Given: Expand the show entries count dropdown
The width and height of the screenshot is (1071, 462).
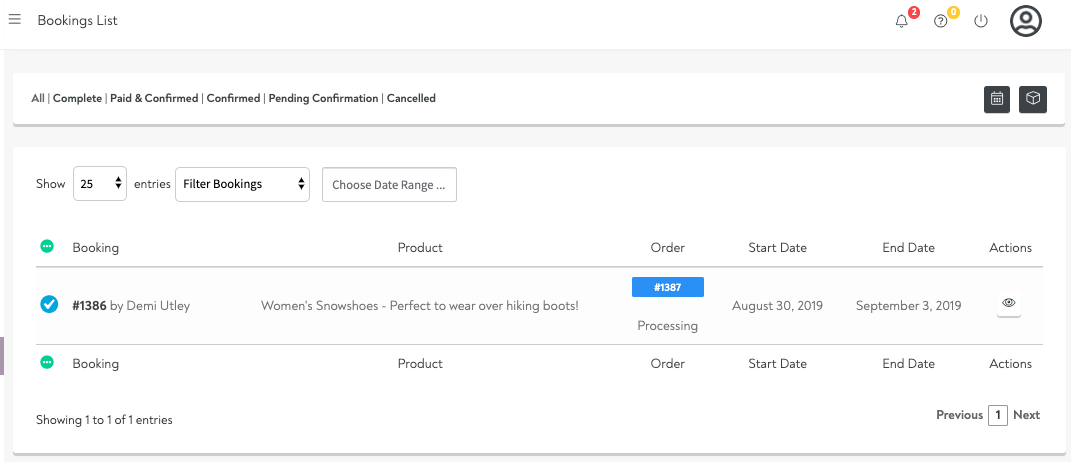Looking at the screenshot, I should point(100,184).
